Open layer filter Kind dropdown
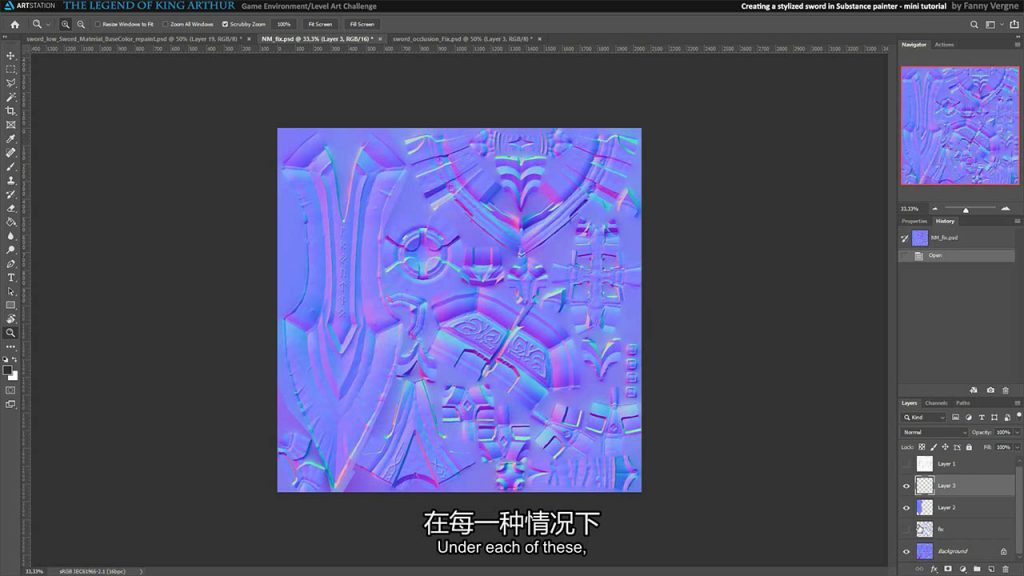 tap(924, 417)
